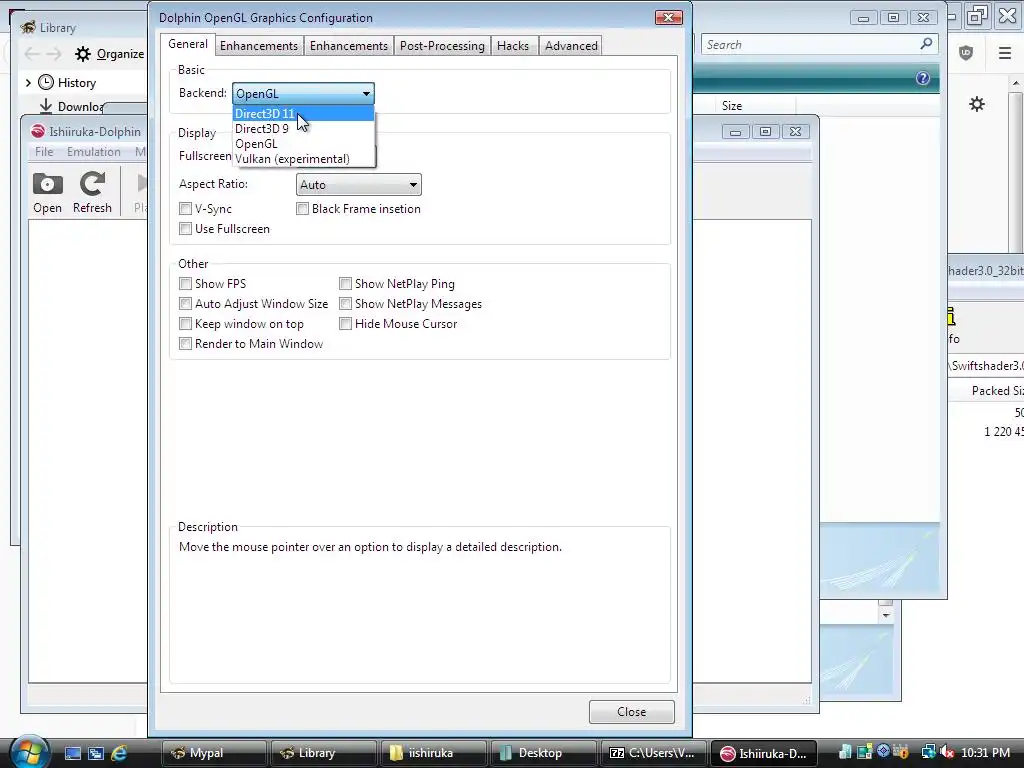The height and width of the screenshot is (768, 1024).
Task: Switch to Library taskbar button
Action: [x=324, y=753]
